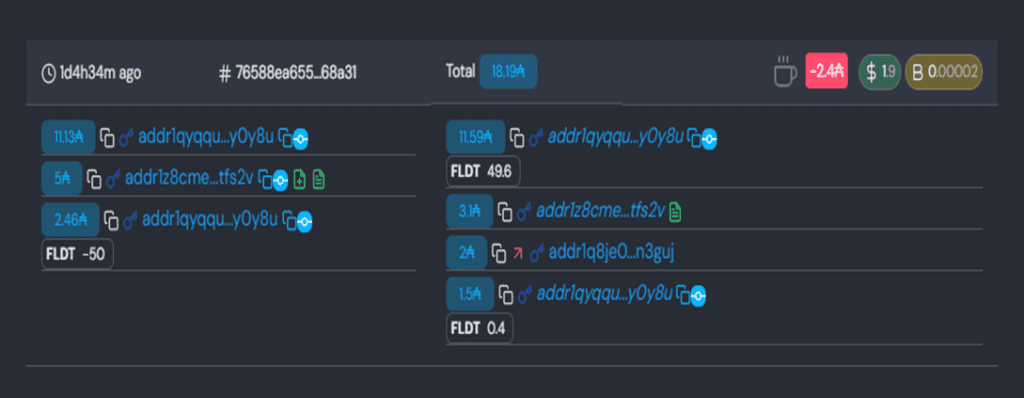Click the key icon in the 2₳ row
The width and height of the screenshot is (1024, 398).
click(x=537, y=253)
